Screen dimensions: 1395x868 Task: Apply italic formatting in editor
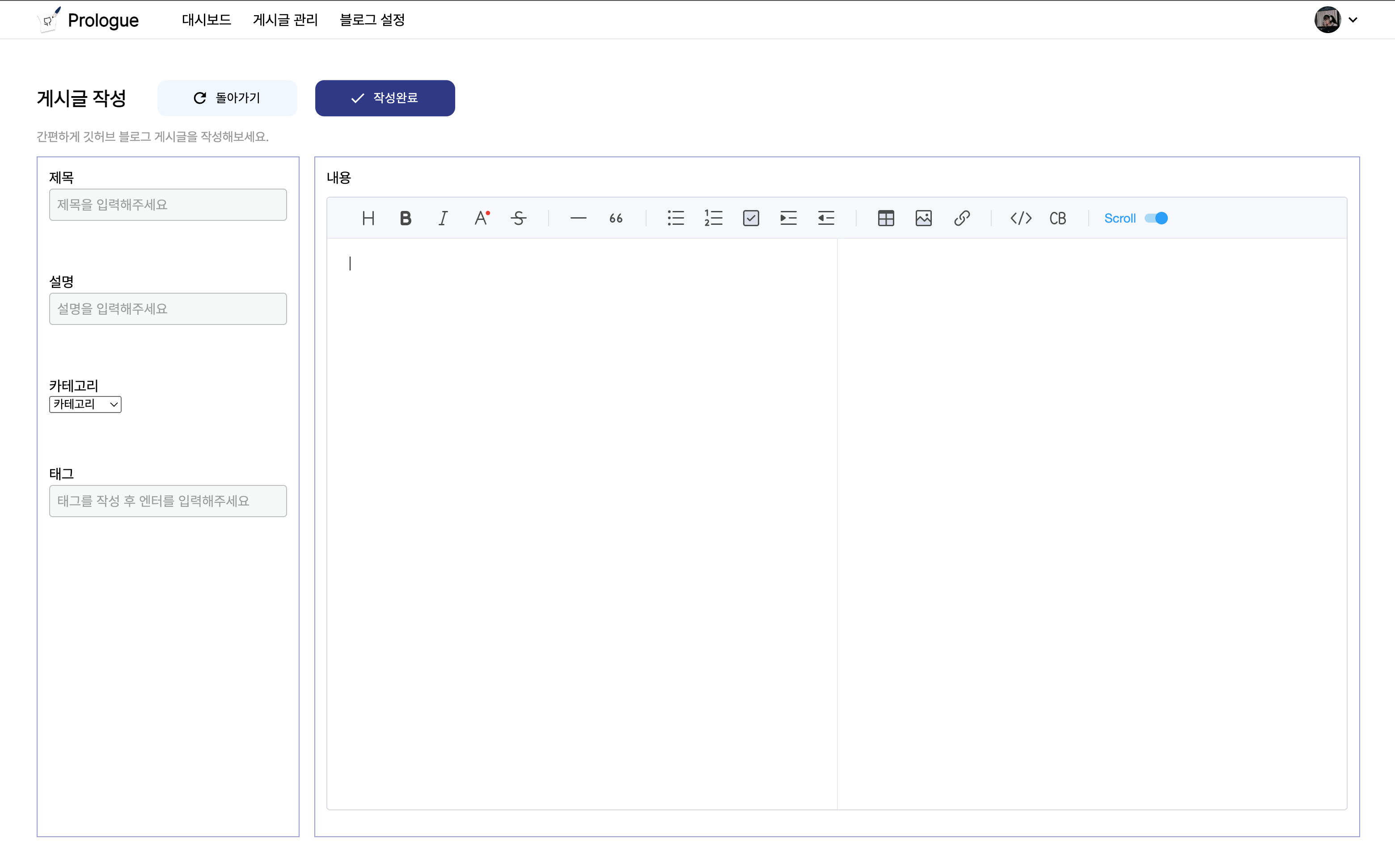click(x=443, y=218)
